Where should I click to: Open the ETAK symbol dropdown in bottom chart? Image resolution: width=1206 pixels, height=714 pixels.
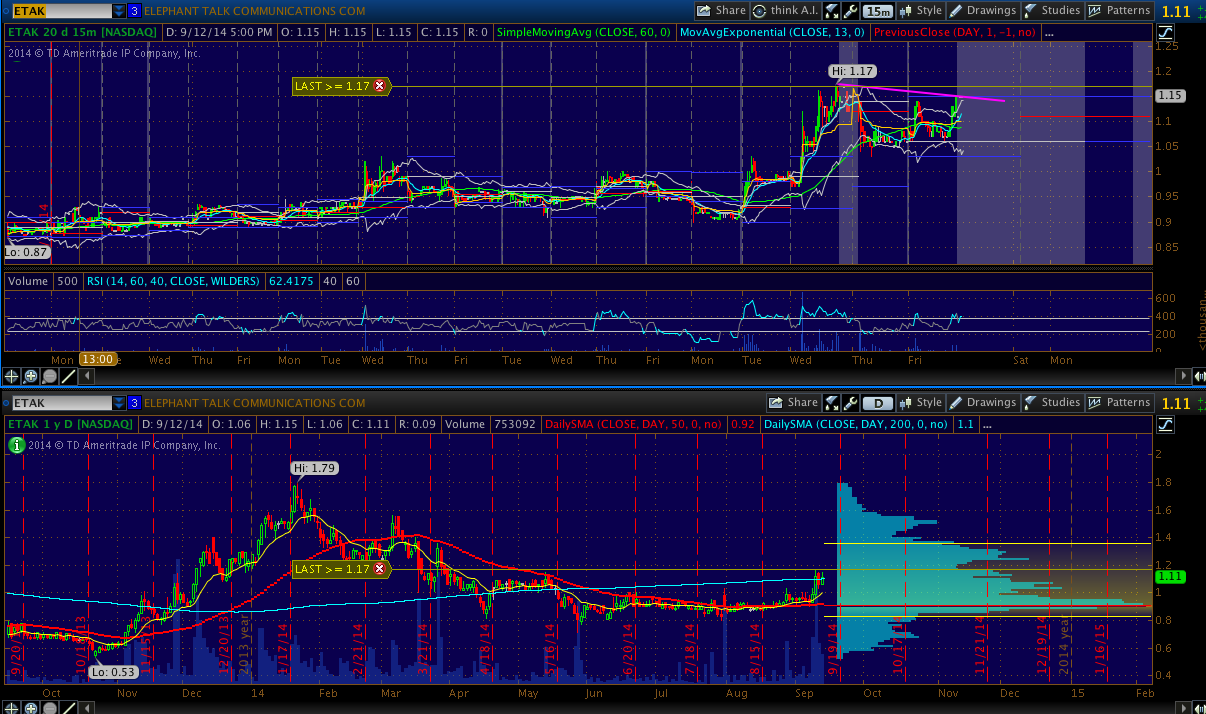coord(119,403)
